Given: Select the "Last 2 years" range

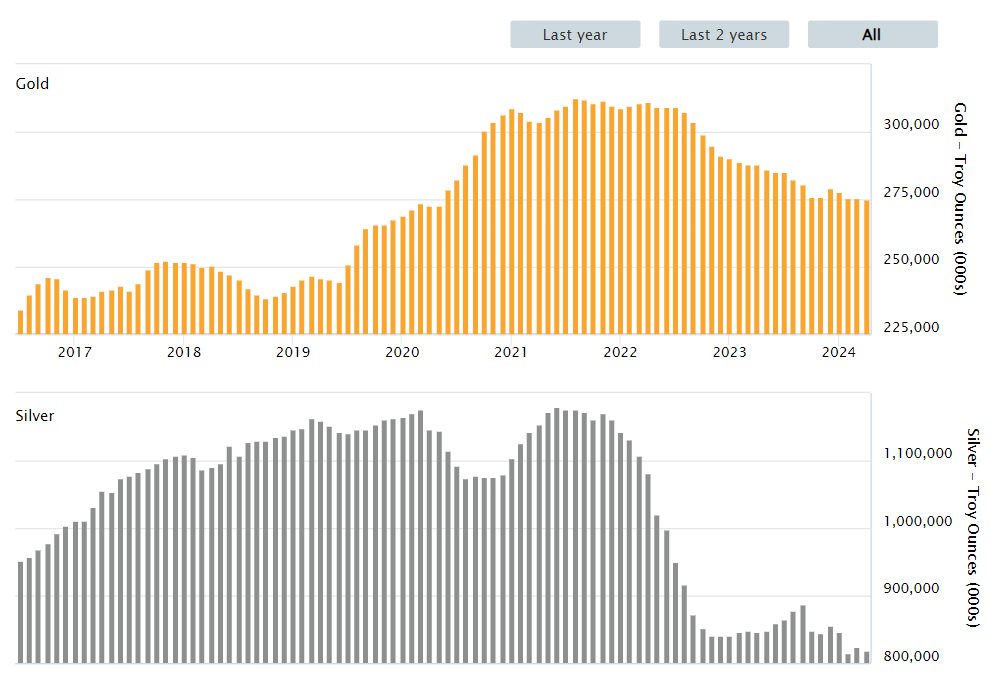Looking at the screenshot, I should (723, 34).
